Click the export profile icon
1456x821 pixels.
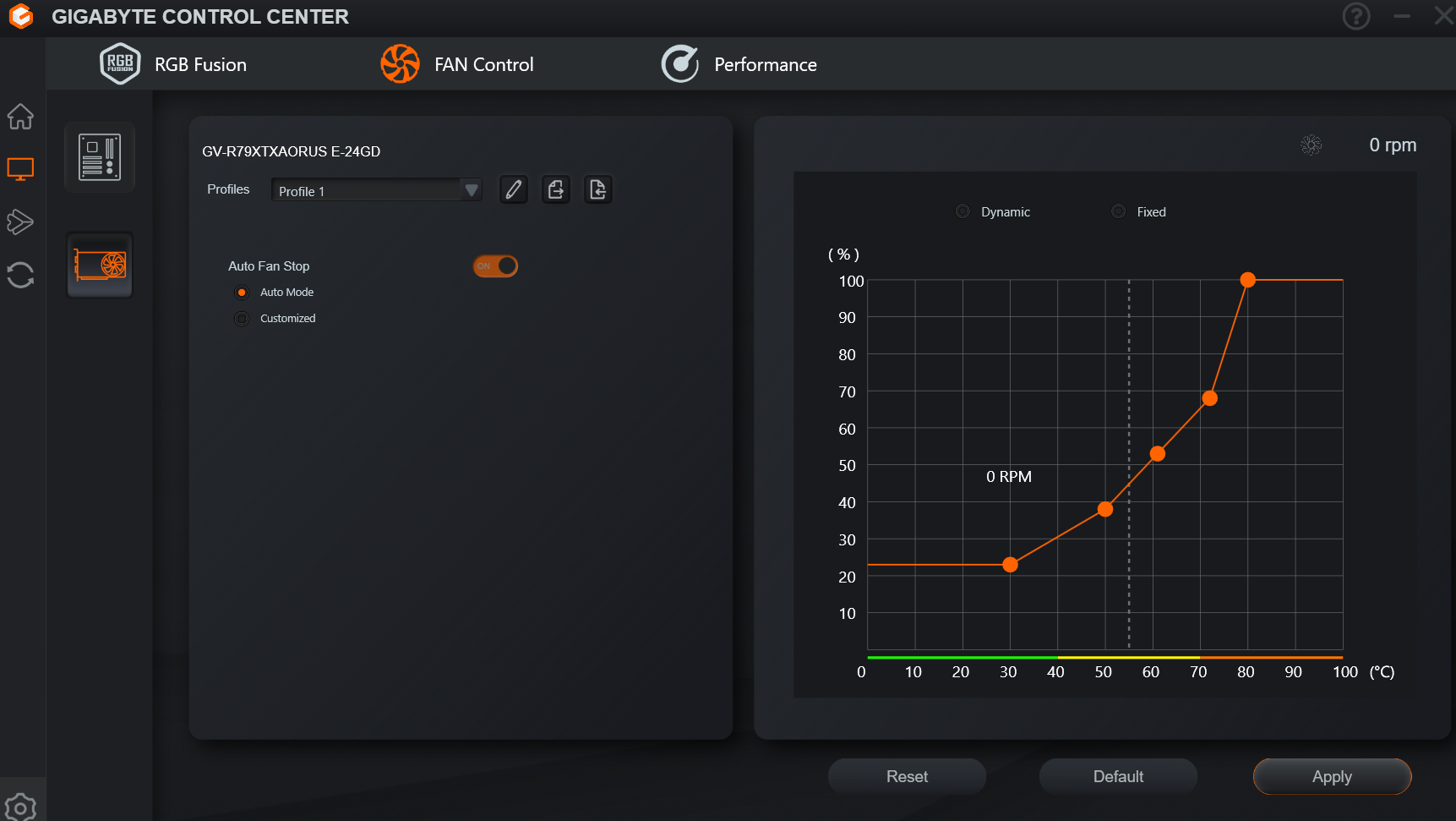point(556,189)
